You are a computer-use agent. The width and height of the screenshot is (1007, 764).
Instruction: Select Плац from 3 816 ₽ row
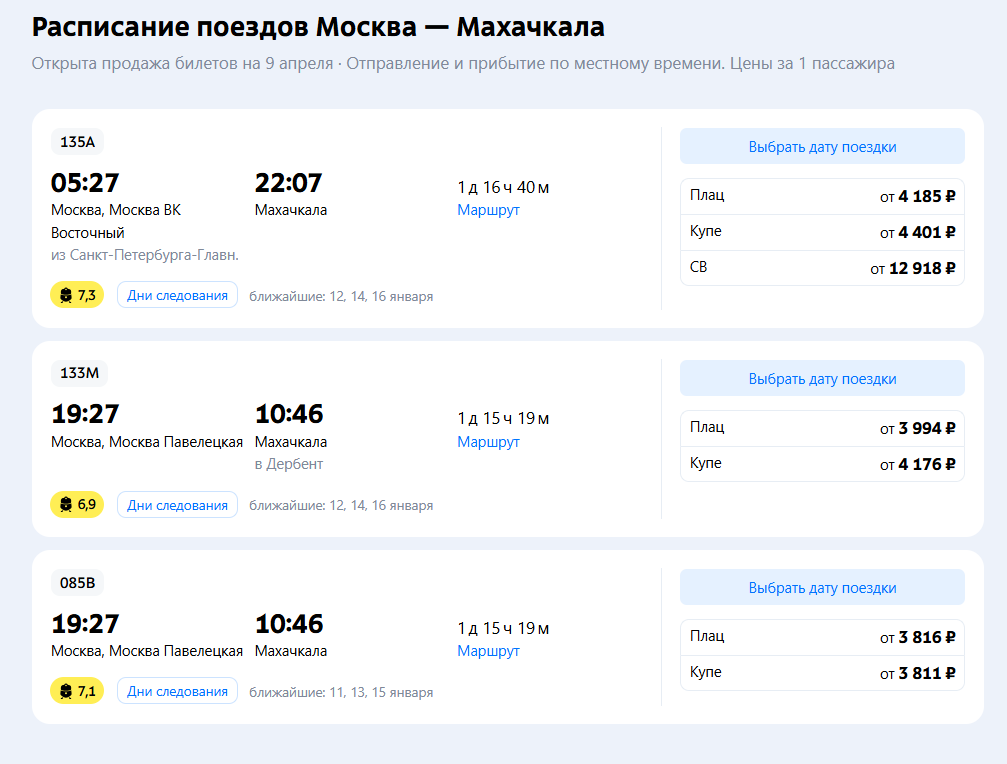(822, 638)
